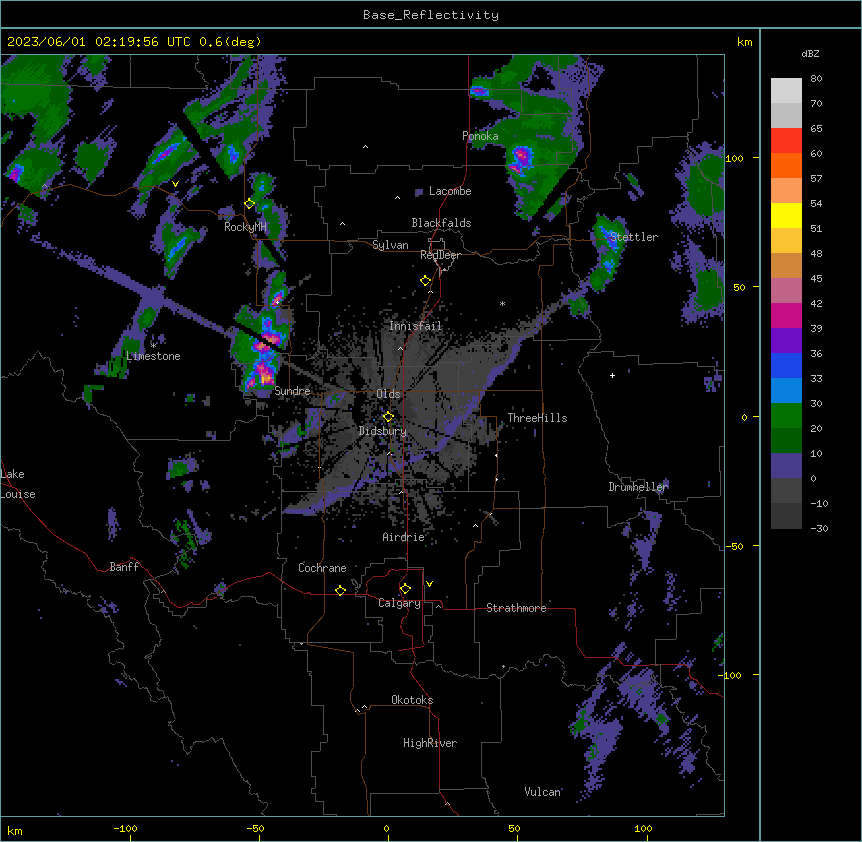The image size is (862, 842).
Task: Select the yellow diamond marker above Calgary label
Action: point(405,588)
